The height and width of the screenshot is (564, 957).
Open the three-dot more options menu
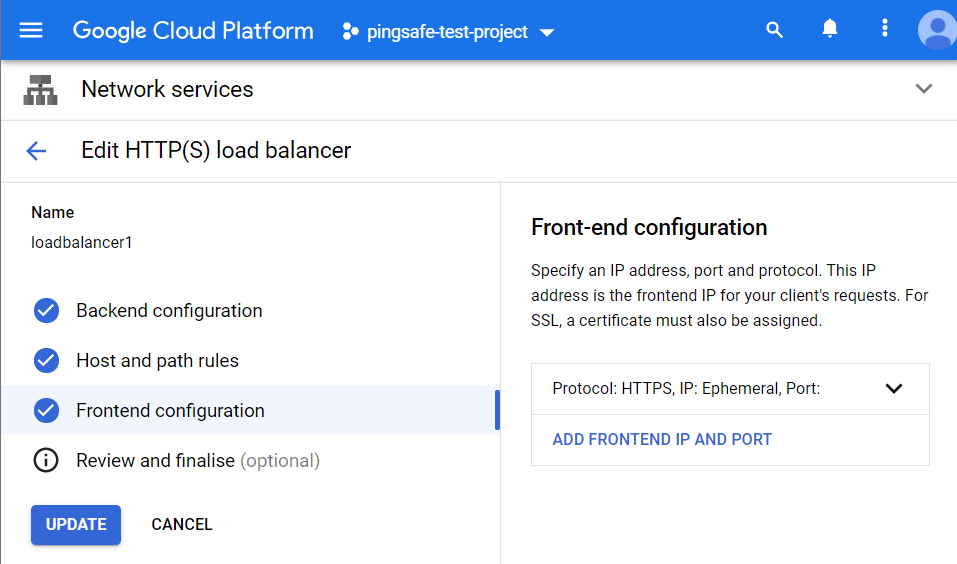884,30
